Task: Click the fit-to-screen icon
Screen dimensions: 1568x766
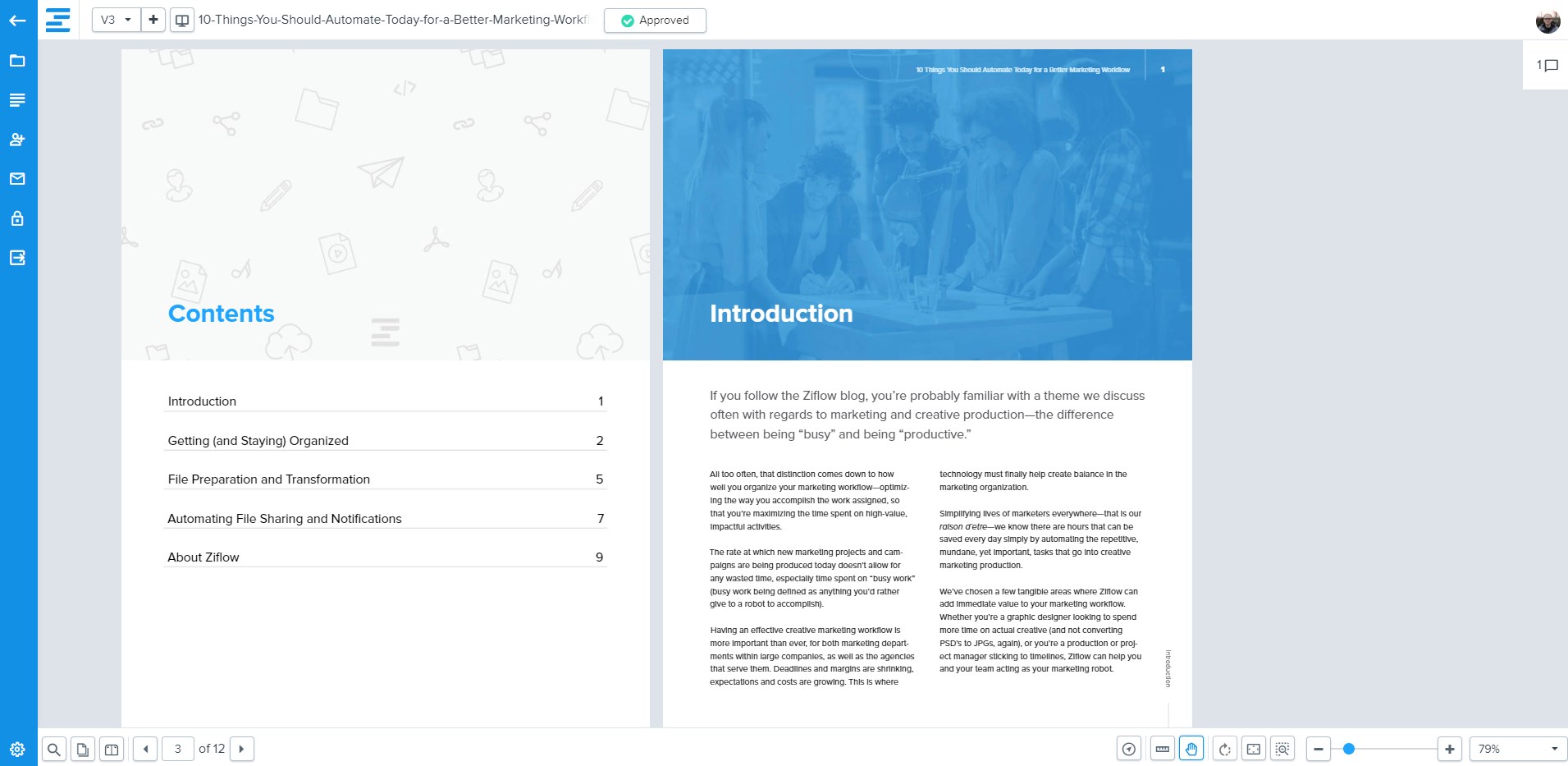Action: point(1253,749)
